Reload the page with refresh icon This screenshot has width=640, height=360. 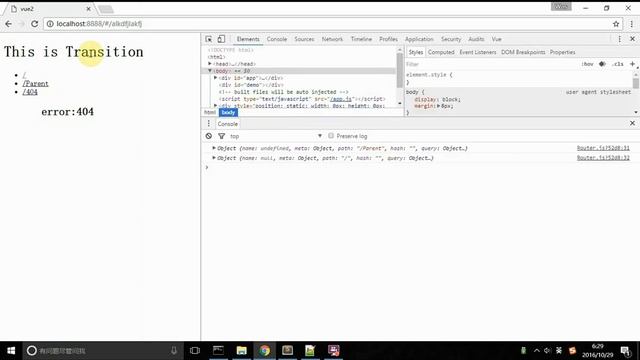35,24
